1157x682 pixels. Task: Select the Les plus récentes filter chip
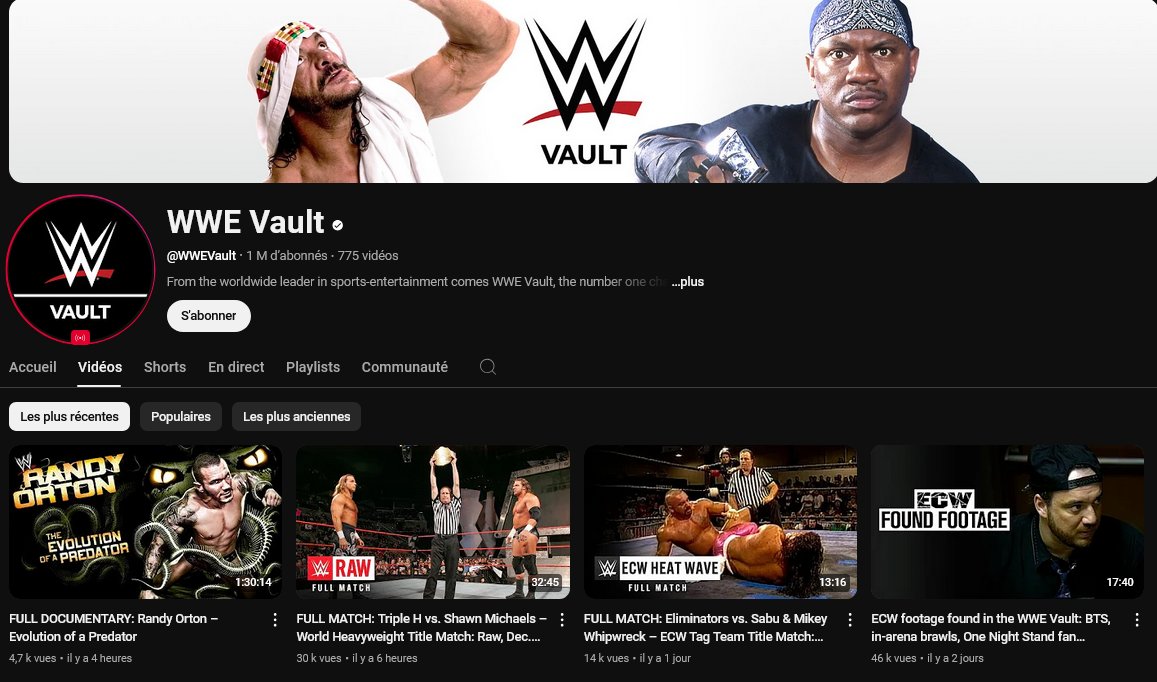(x=69, y=416)
